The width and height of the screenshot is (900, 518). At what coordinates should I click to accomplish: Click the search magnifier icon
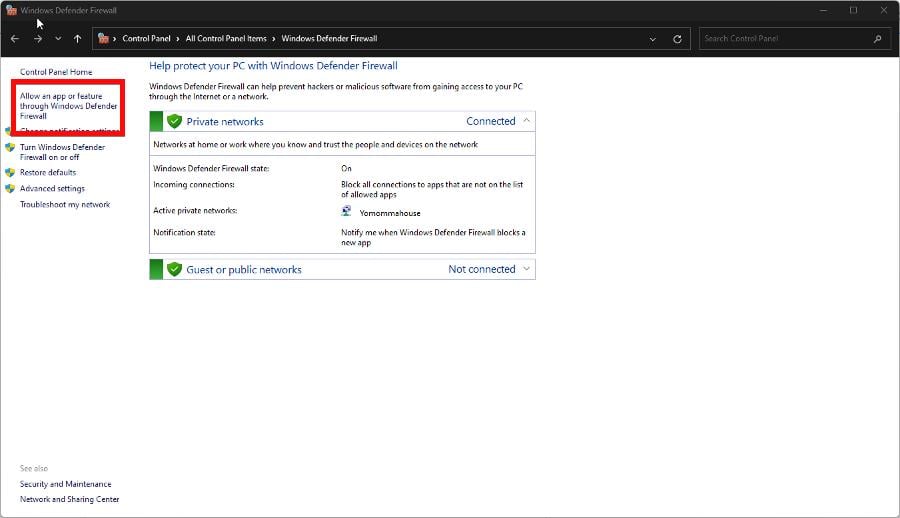[x=878, y=38]
